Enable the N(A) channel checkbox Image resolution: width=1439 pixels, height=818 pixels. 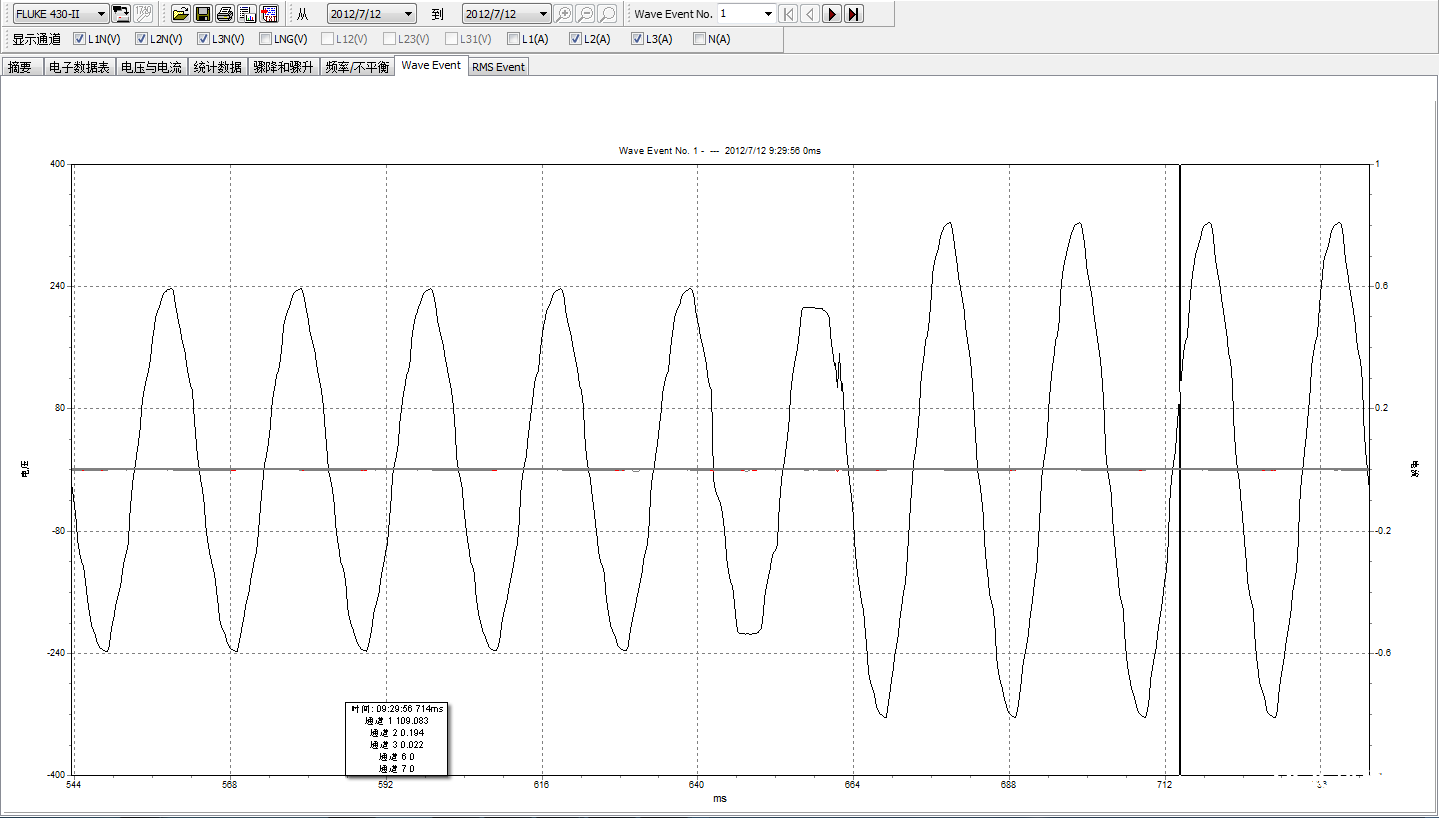(x=700, y=39)
